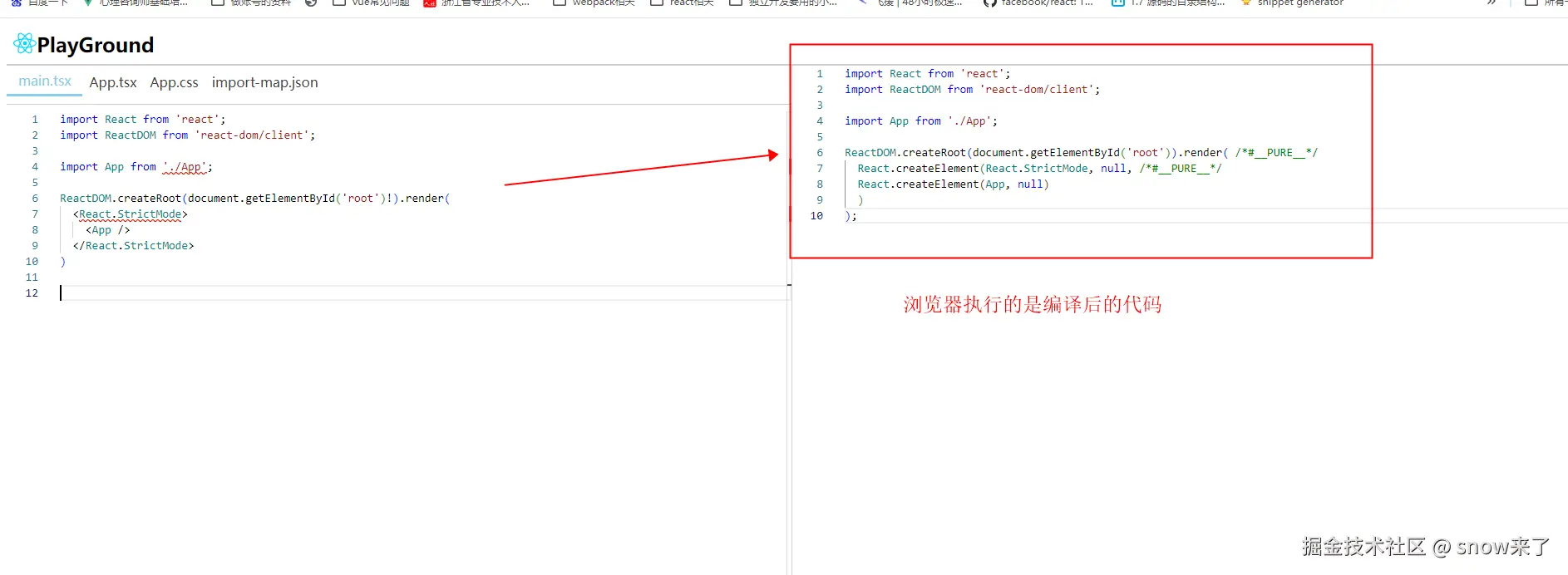
Task: Click 'import App from' on compiled output line 4
Action: point(893,121)
